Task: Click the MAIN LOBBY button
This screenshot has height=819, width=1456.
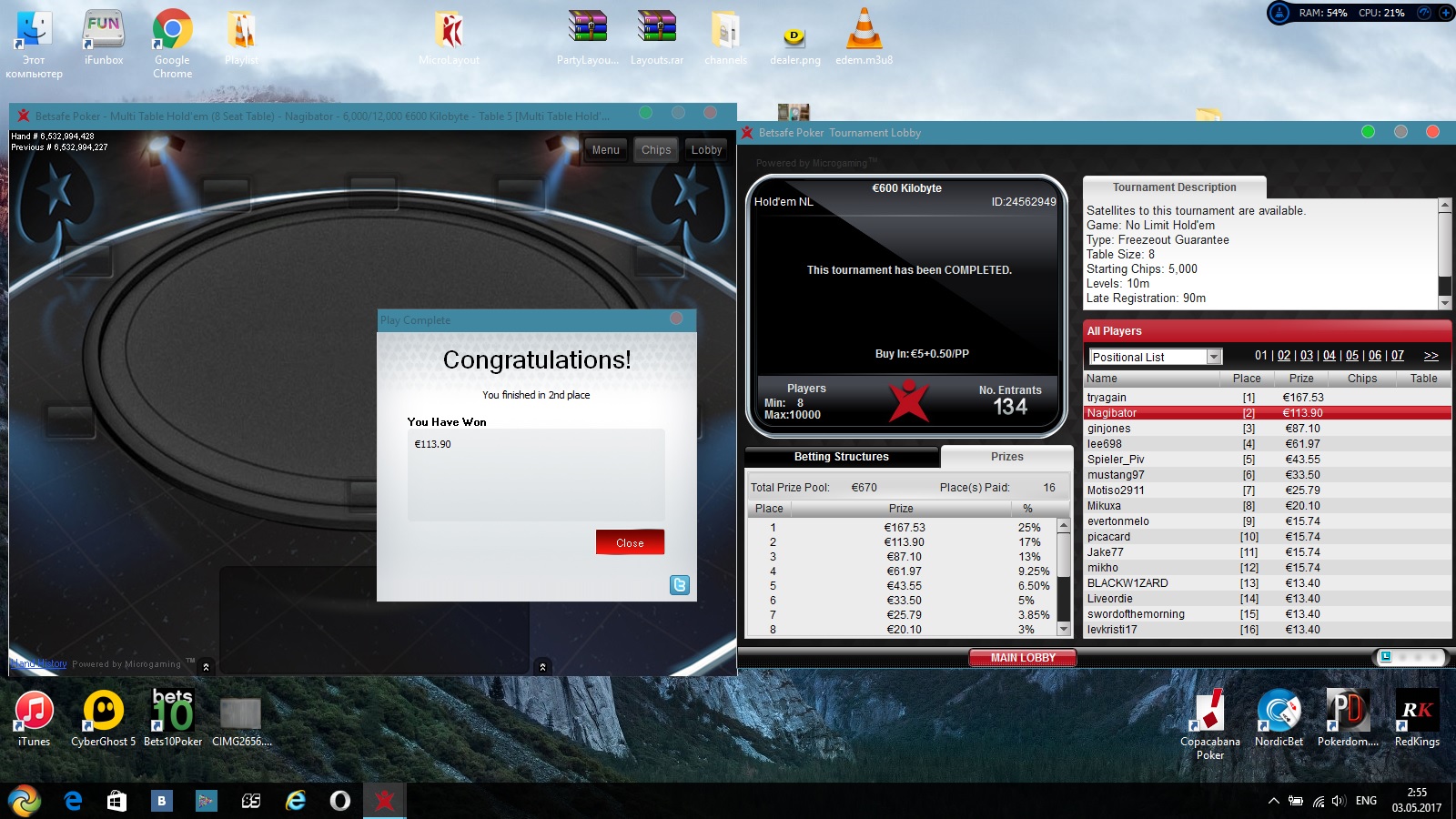Action: [x=1023, y=658]
